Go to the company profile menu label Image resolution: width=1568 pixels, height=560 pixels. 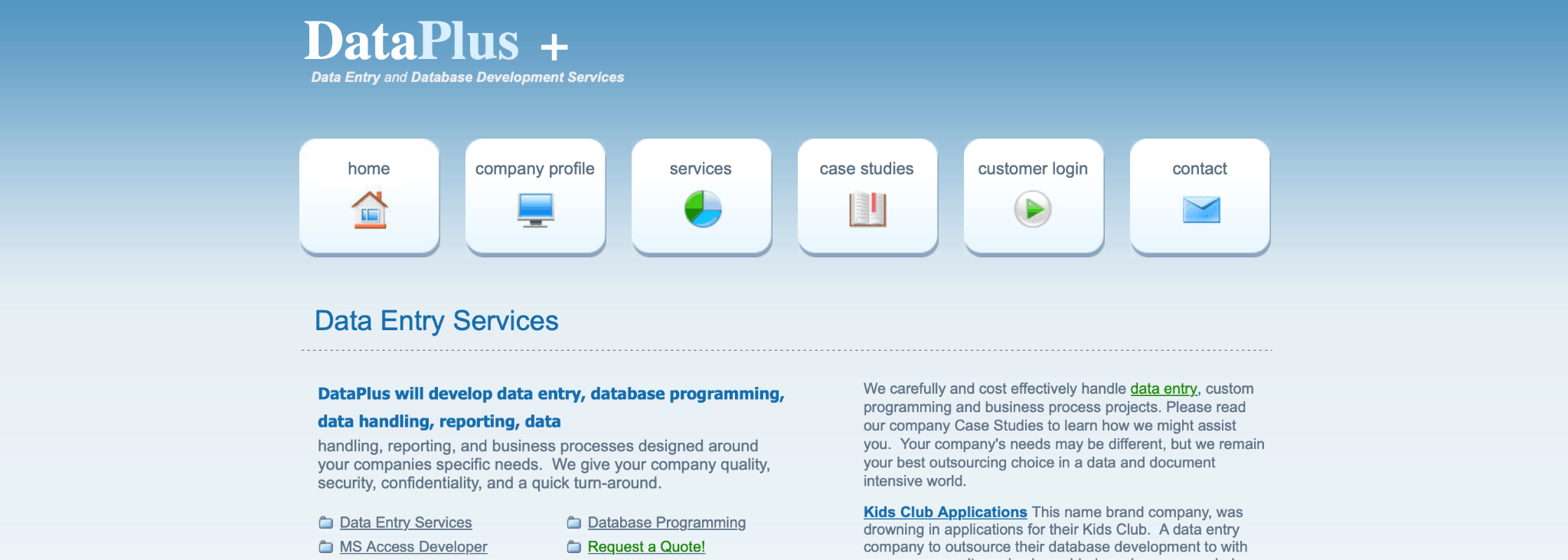535,169
